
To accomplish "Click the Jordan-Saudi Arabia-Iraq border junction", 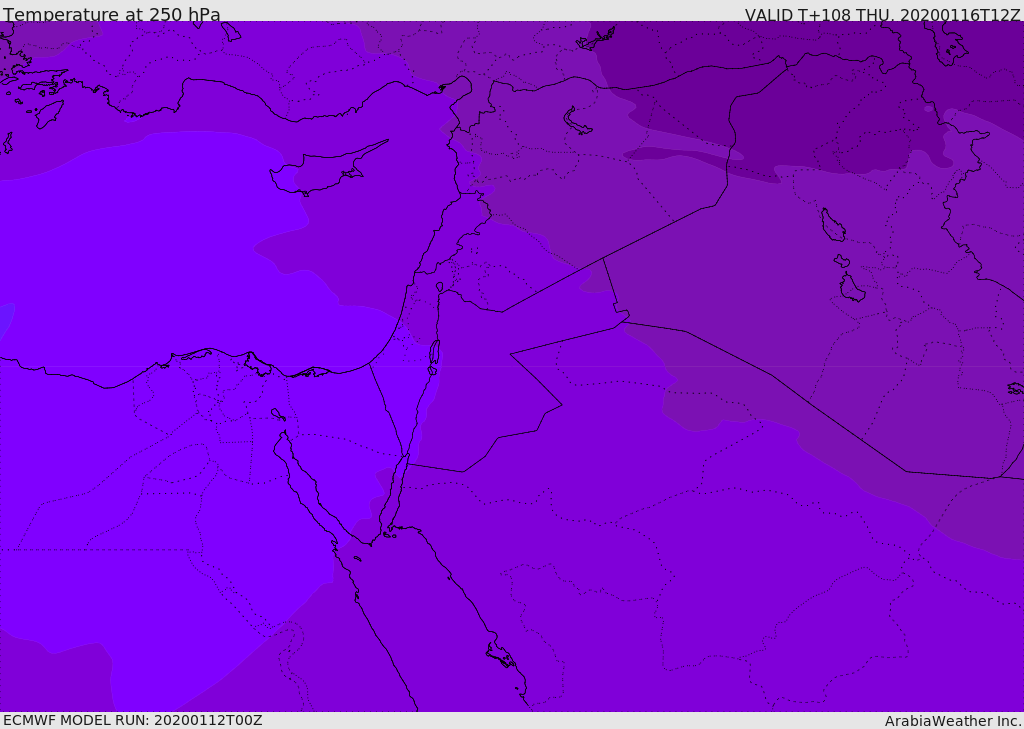I will pos(622,321).
